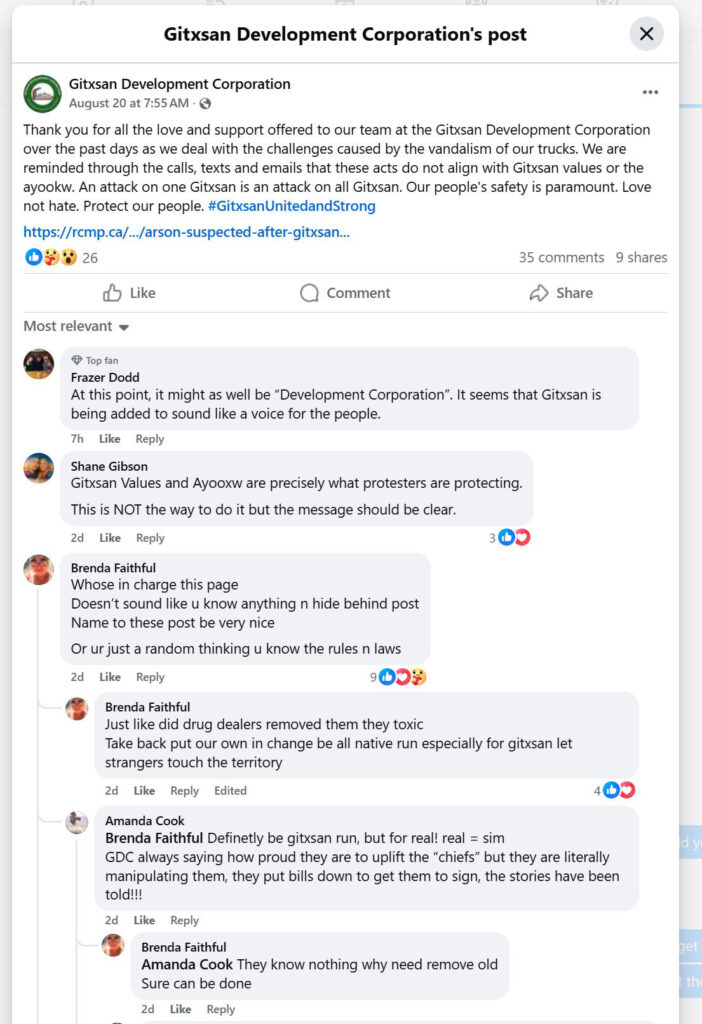Like the Gitxsan Development Corporation post

click(x=130, y=293)
